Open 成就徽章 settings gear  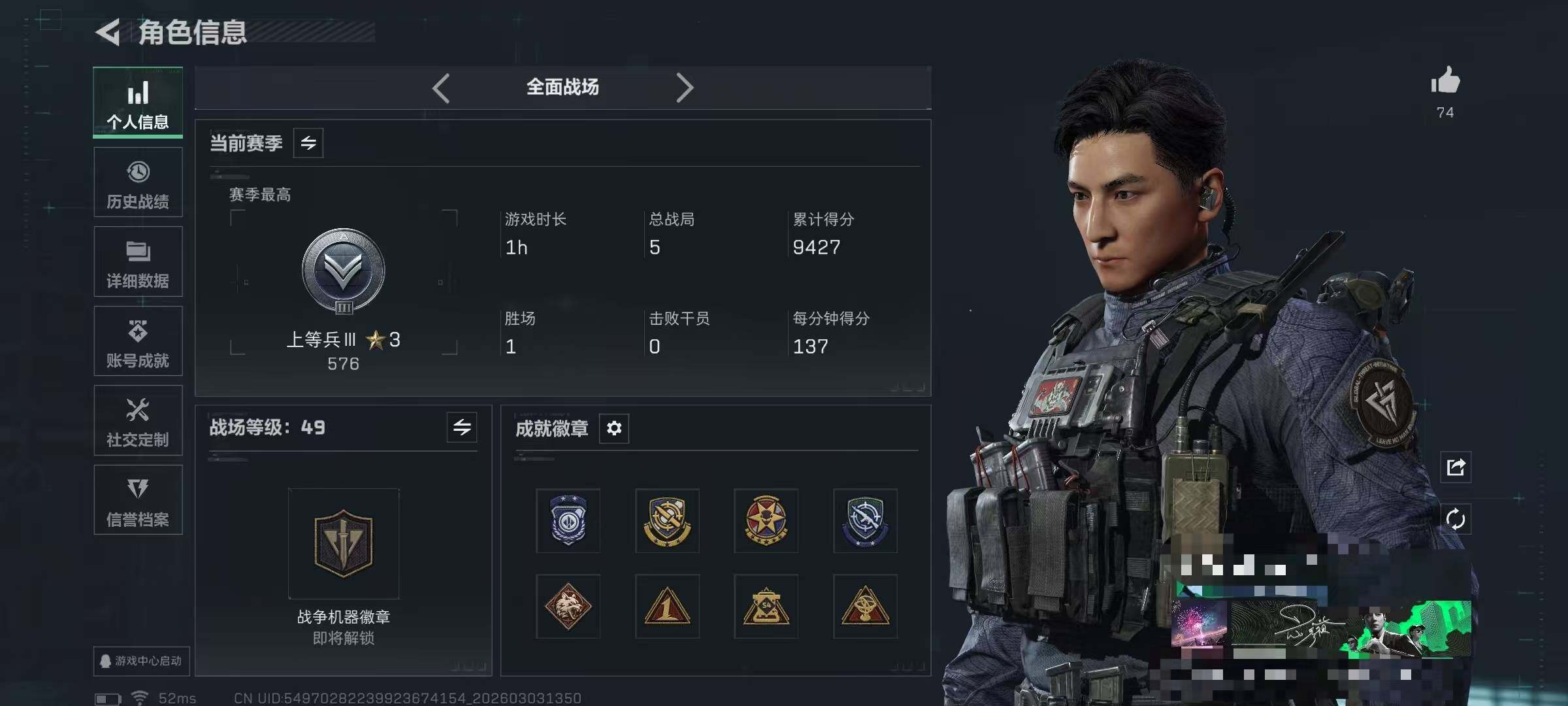click(614, 428)
